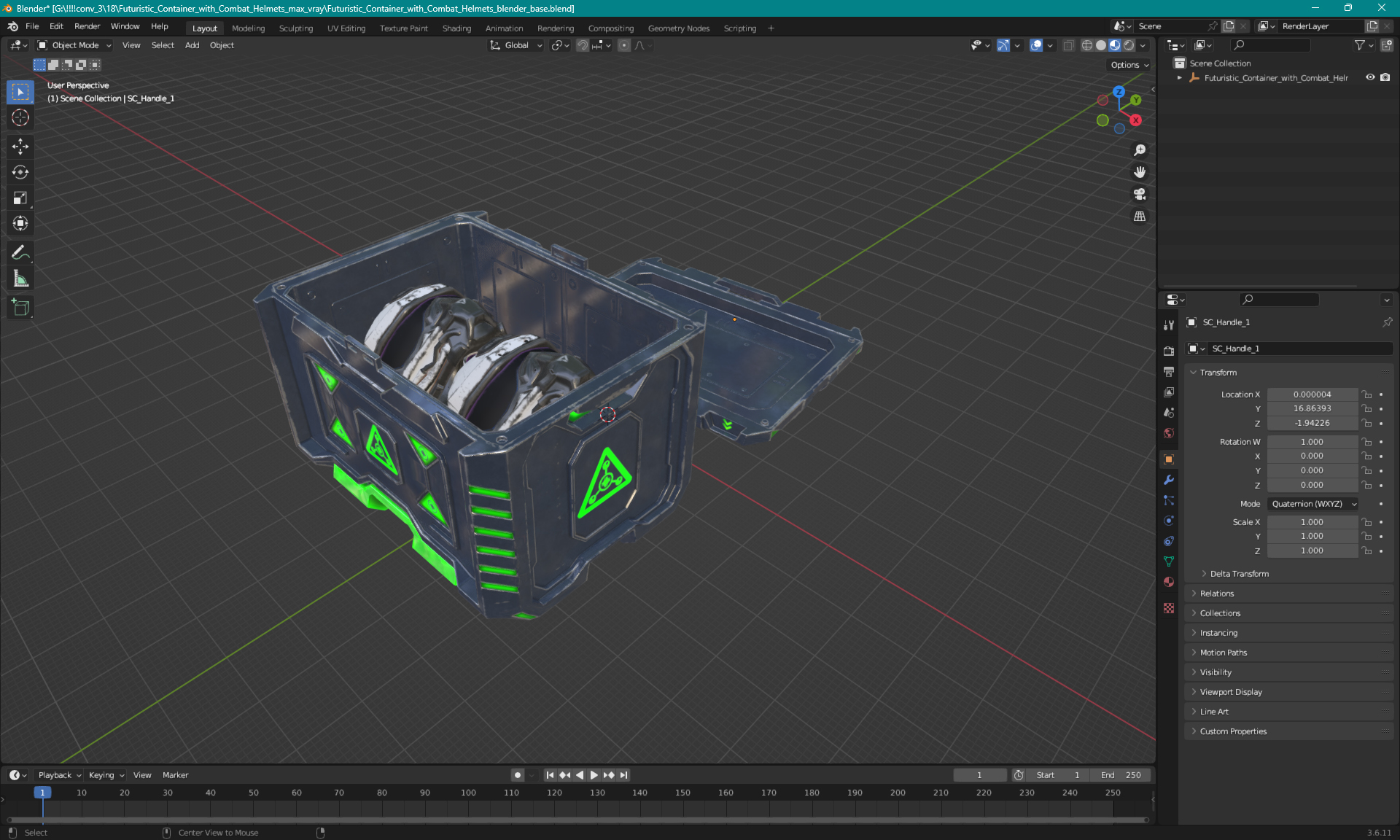Image resolution: width=1400 pixels, height=840 pixels.
Task: Click Location X input field value
Action: [x=1311, y=393]
